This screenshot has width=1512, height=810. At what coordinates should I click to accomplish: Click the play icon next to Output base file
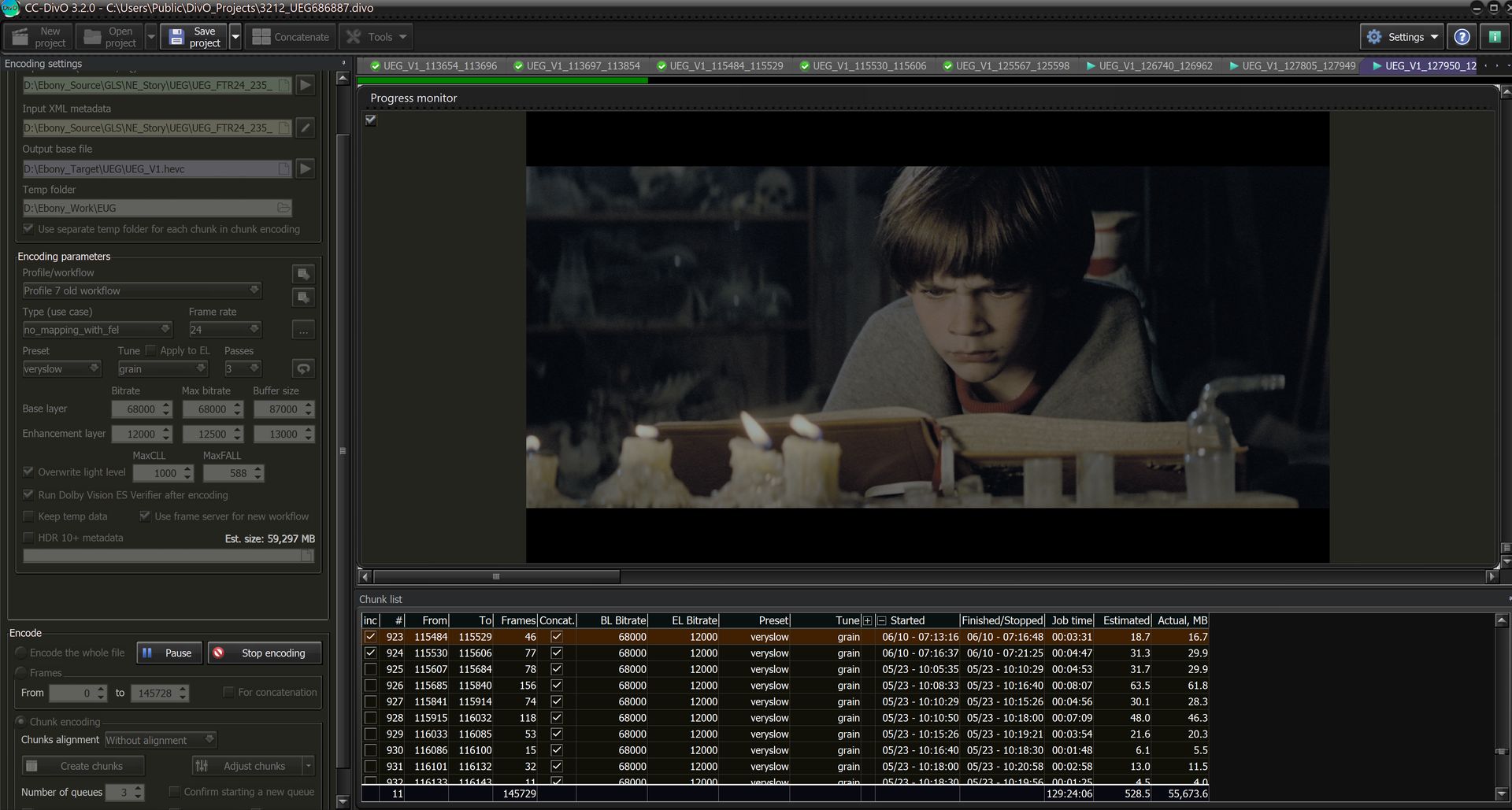click(x=306, y=168)
